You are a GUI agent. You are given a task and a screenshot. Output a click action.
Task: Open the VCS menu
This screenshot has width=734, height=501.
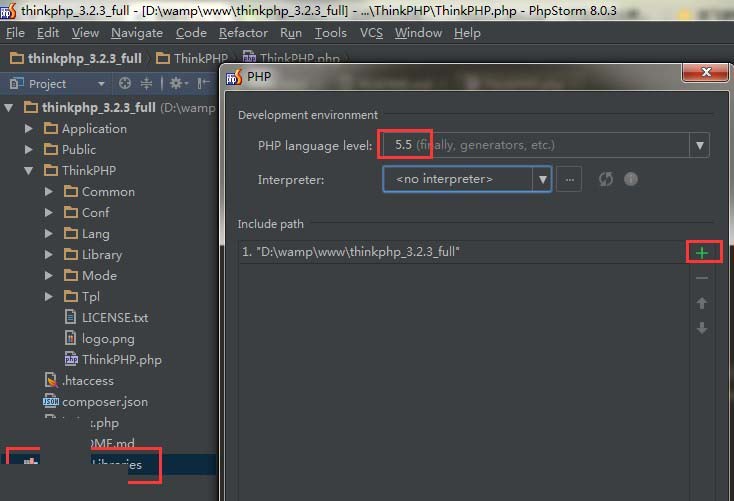click(x=371, y=33)
